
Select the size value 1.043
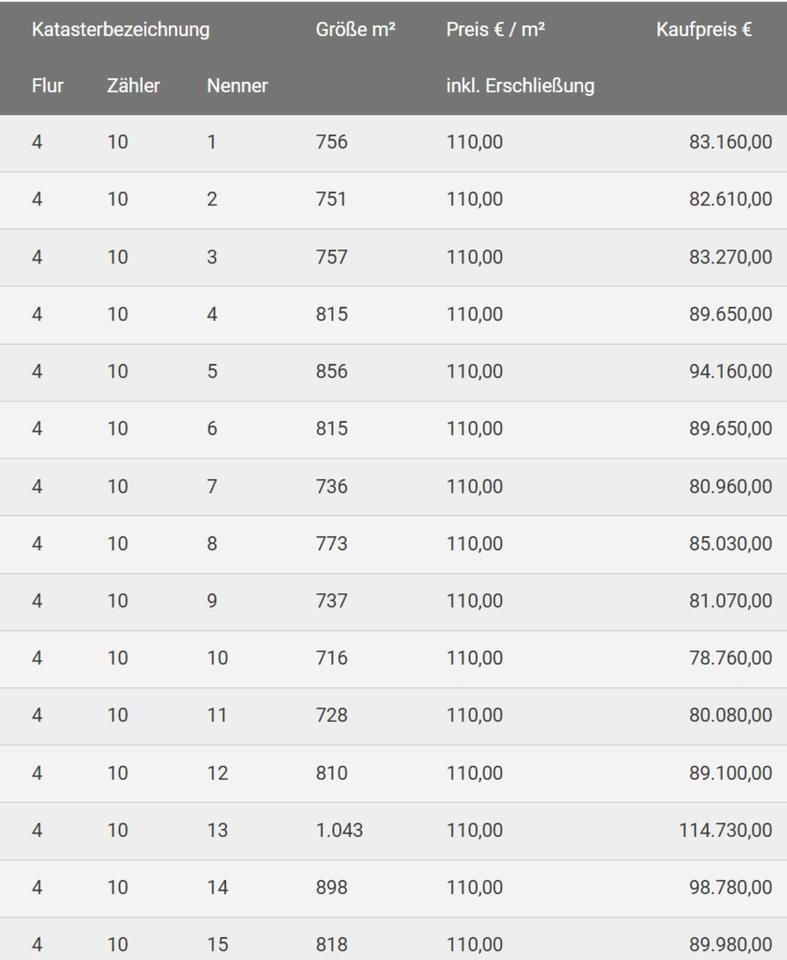pos(339,830)
